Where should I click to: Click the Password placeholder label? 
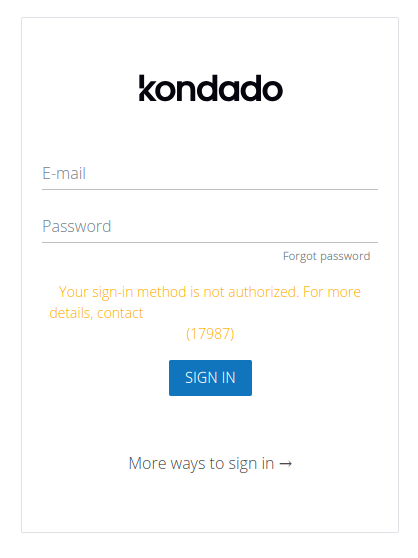click(x=76, y=226)
